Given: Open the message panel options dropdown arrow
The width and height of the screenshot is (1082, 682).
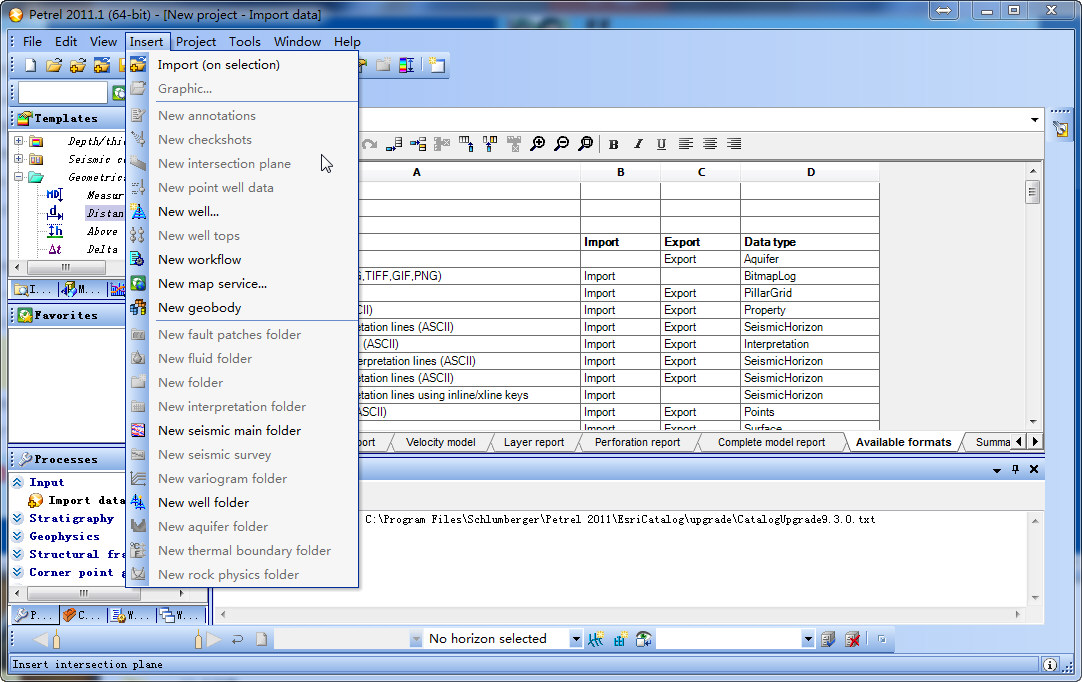Looking at the screenshot, I should pos(996,470).
